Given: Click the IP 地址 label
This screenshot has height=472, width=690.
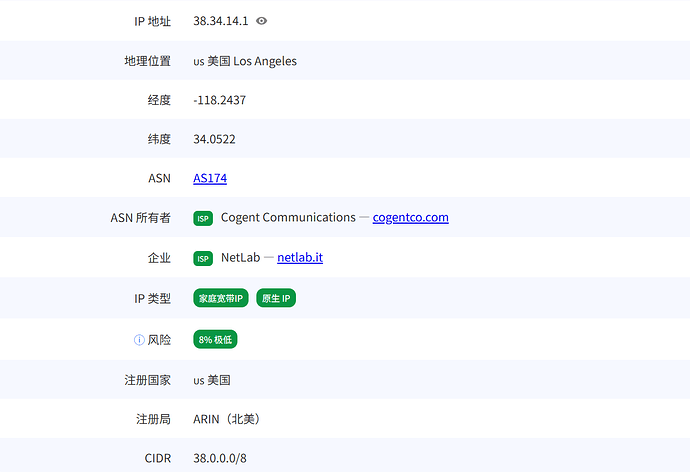Looking at the screenshot, I should tap(152, 21).
